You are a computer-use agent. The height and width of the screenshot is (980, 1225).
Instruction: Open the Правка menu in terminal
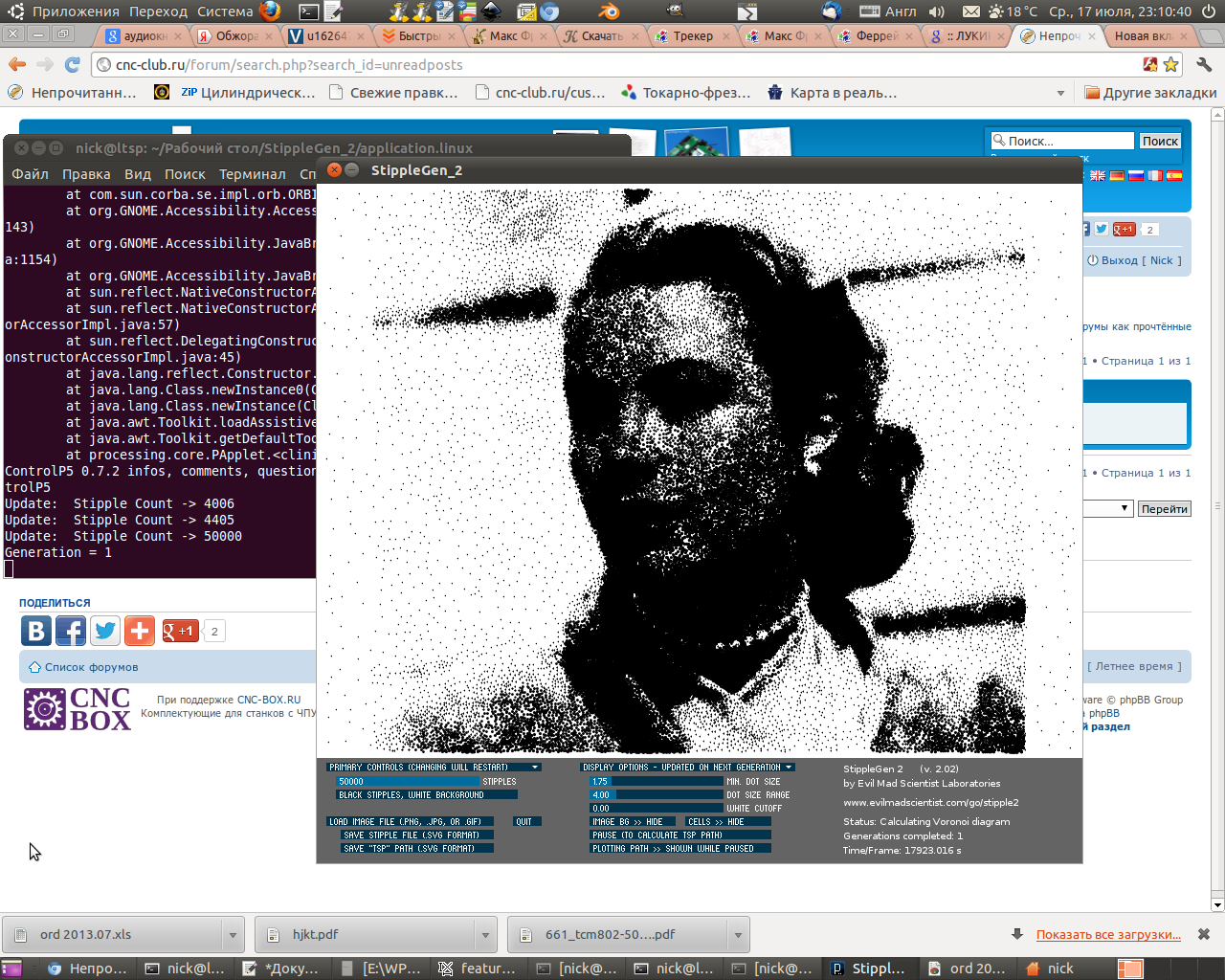click(86, 174)
